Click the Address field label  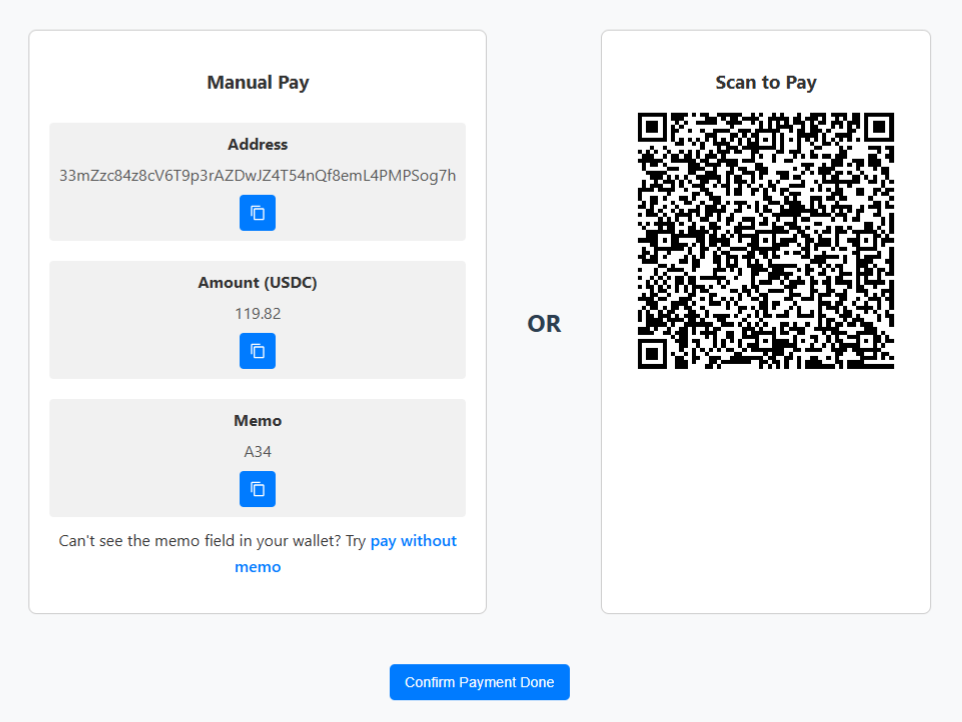pos(257,144)
